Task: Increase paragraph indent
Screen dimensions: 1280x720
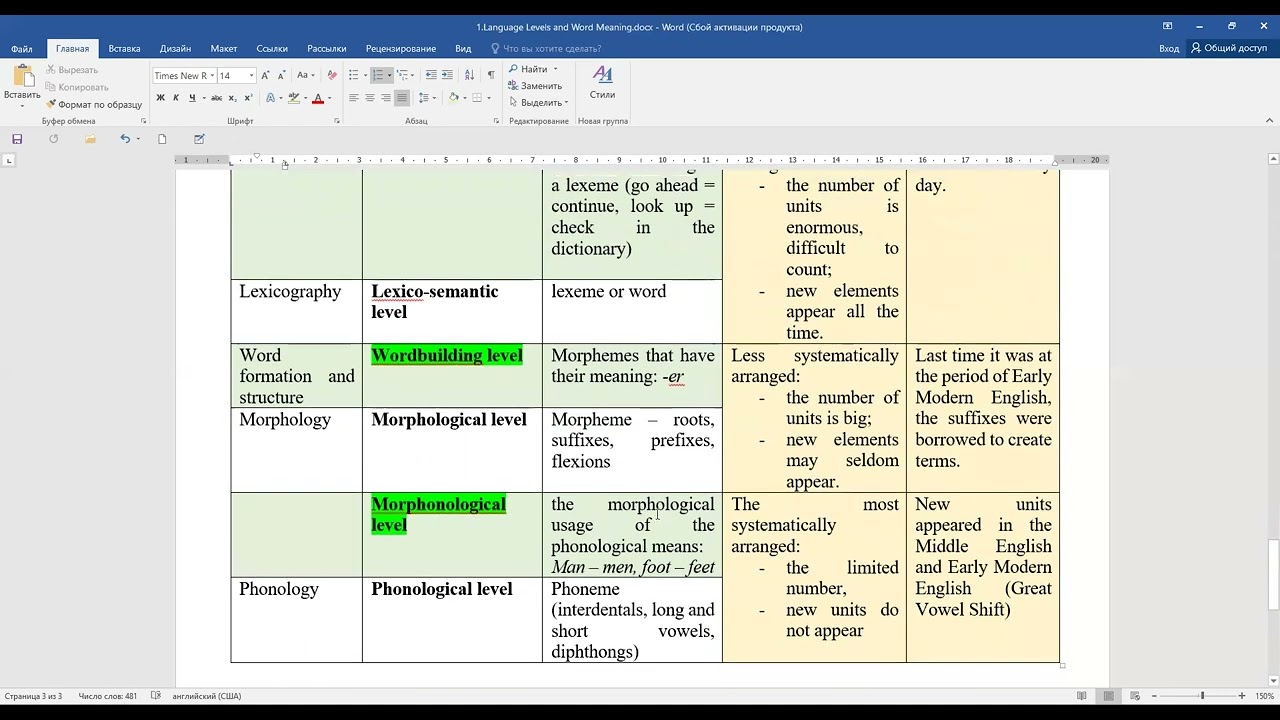Action: point(447,75)
